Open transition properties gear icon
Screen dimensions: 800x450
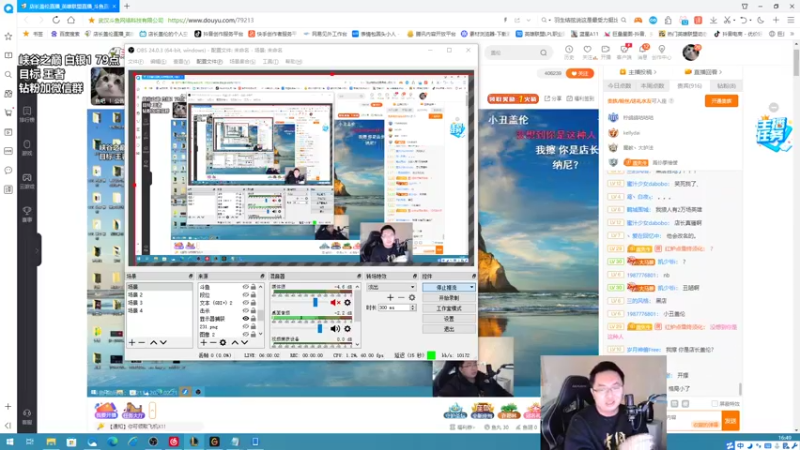tap(412, 297)
